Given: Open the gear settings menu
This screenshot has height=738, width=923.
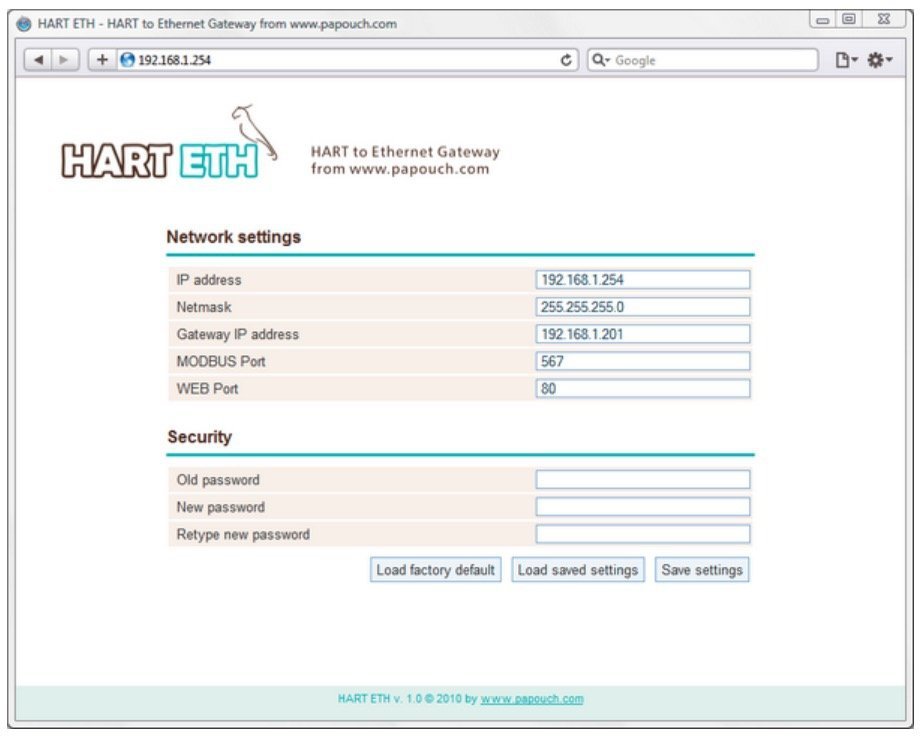Looking at the screenshot, I should tap(879, 60).
